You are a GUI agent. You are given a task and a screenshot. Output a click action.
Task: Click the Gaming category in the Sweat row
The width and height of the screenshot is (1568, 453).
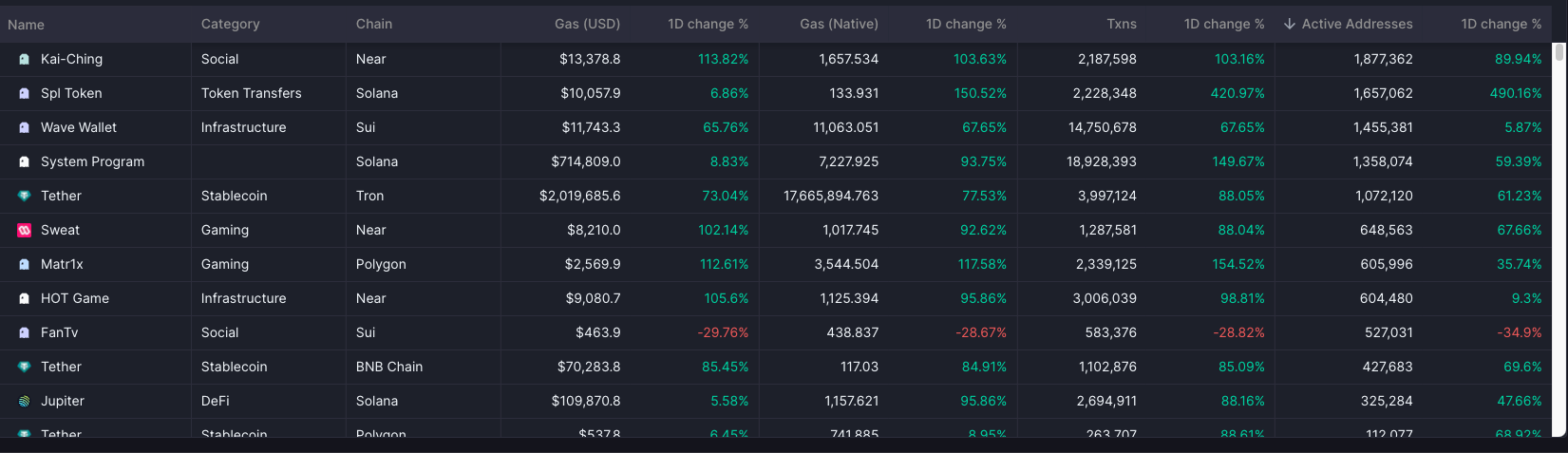pyautogui.click(x=225, y=230)
